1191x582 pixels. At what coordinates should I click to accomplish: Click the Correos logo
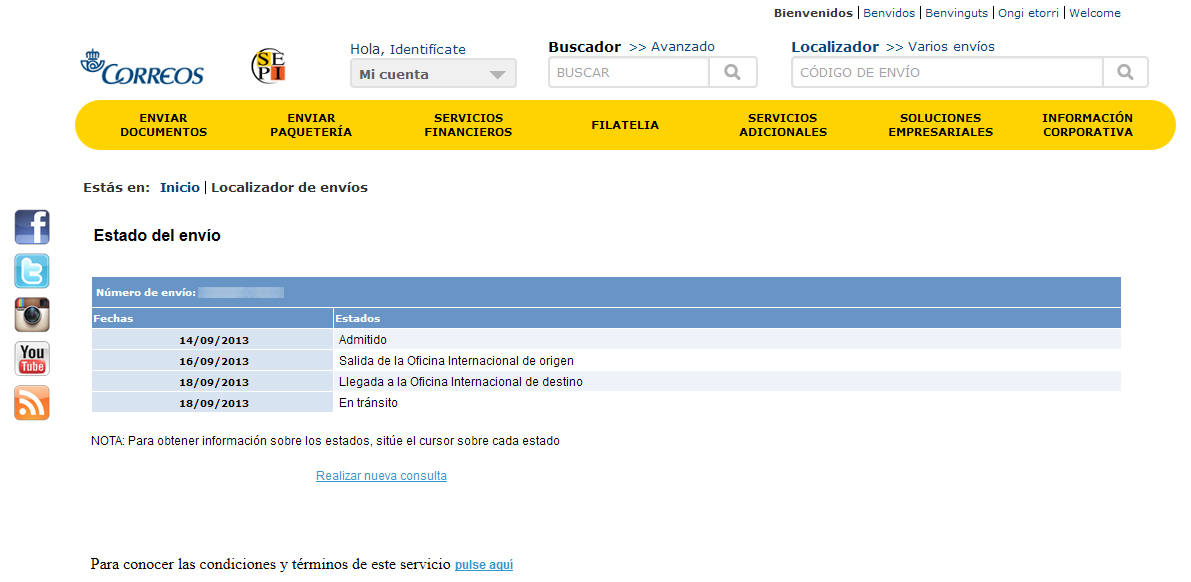[142, 67]
